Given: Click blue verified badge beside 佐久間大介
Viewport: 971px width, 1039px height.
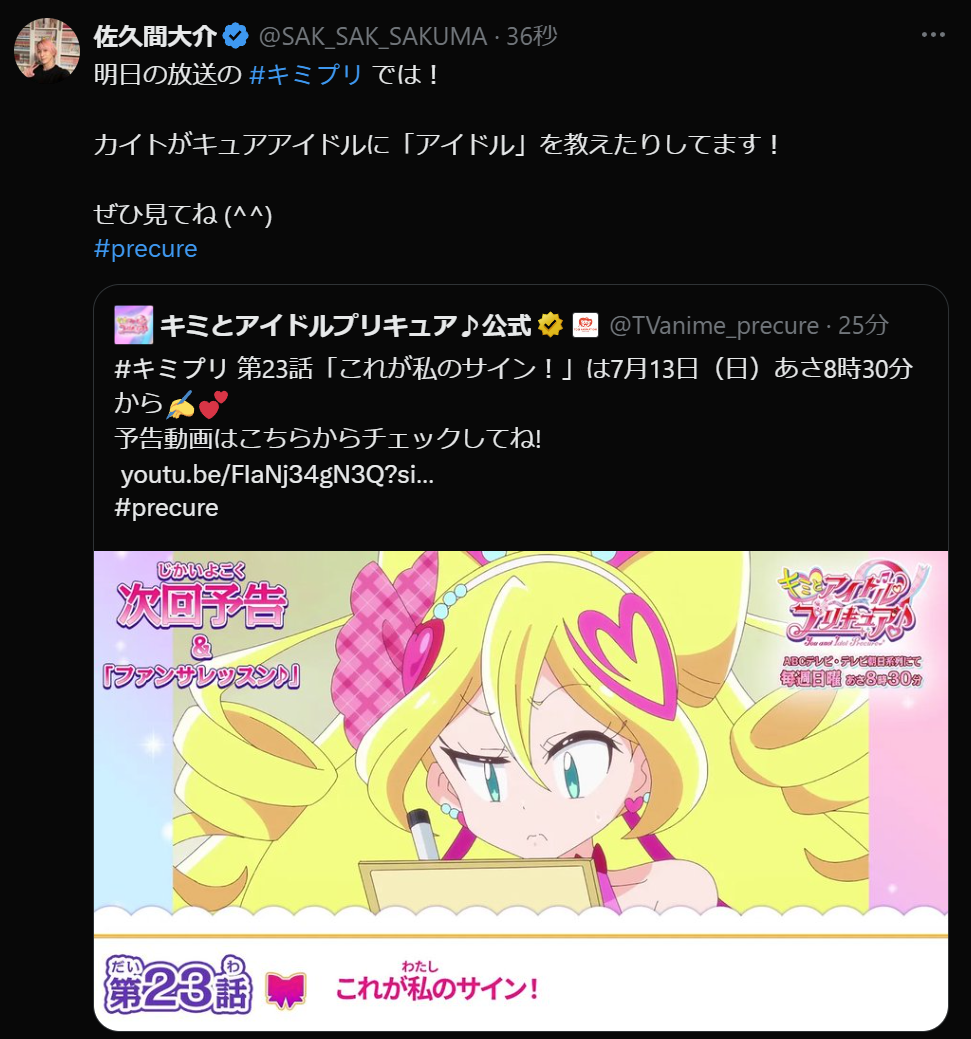Looking at the screenshot, I should pyautogui.click(x=235, y=36).
